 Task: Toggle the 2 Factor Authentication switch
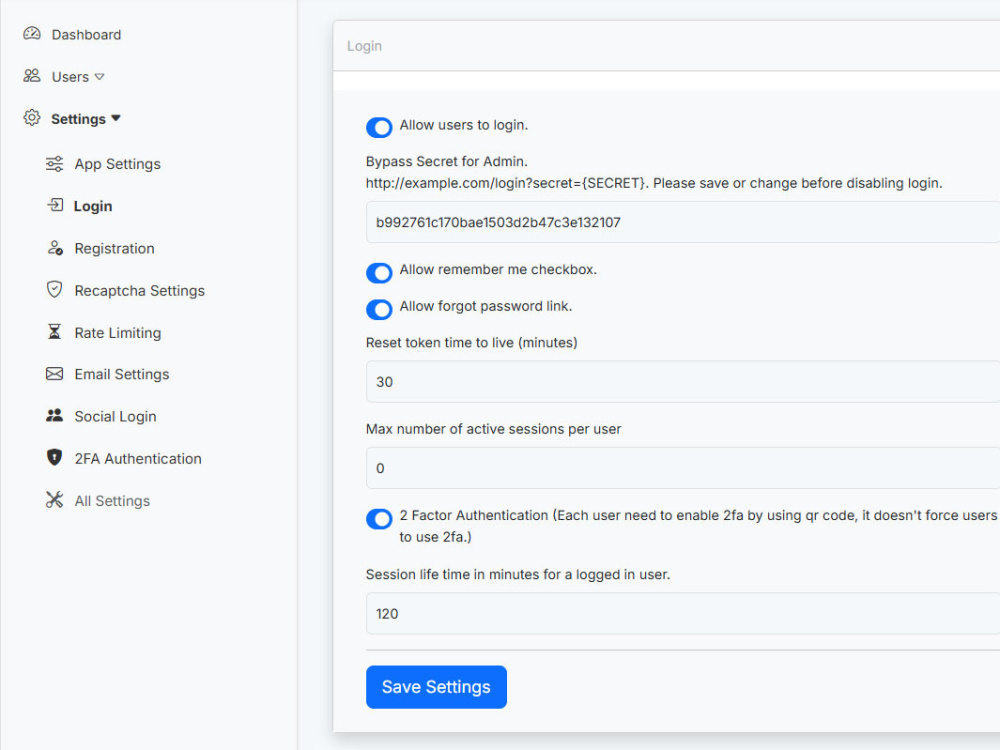coord(379,518)
